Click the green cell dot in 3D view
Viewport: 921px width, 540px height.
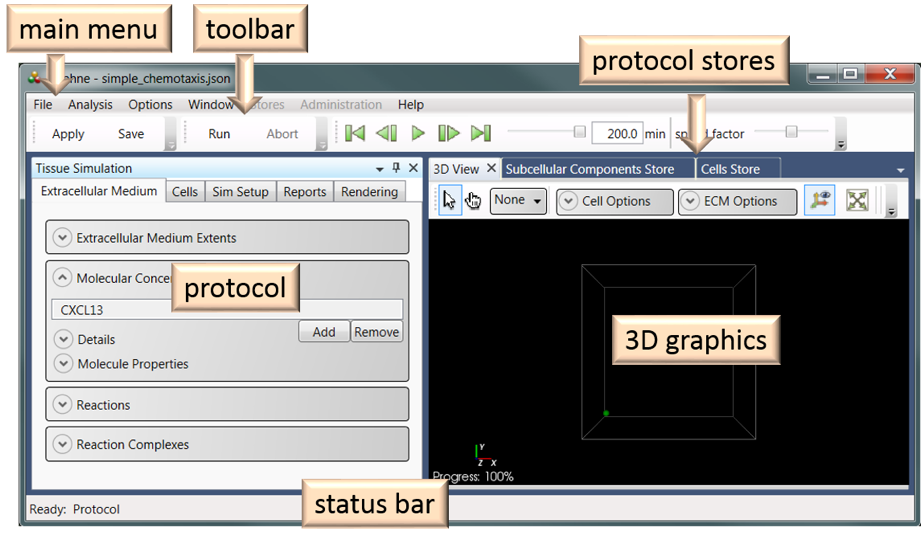point(606,414)
